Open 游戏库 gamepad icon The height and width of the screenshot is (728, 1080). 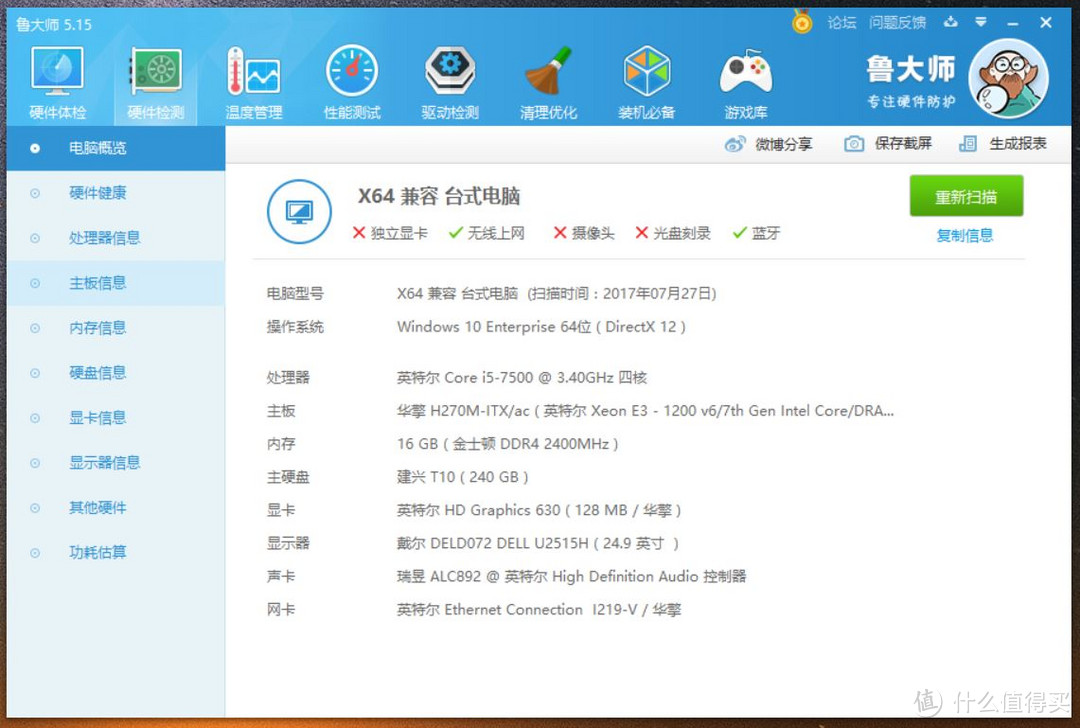pos(745,83)
